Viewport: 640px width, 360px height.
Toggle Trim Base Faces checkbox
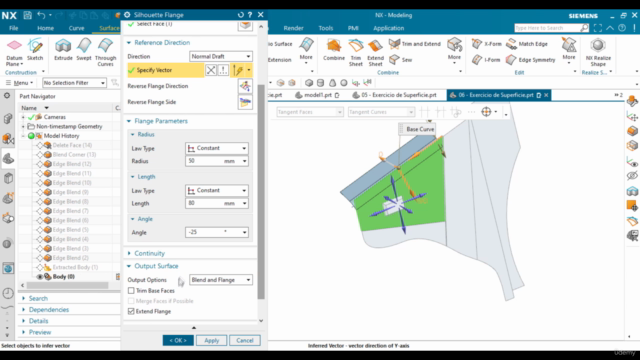[x=131, y=291]
